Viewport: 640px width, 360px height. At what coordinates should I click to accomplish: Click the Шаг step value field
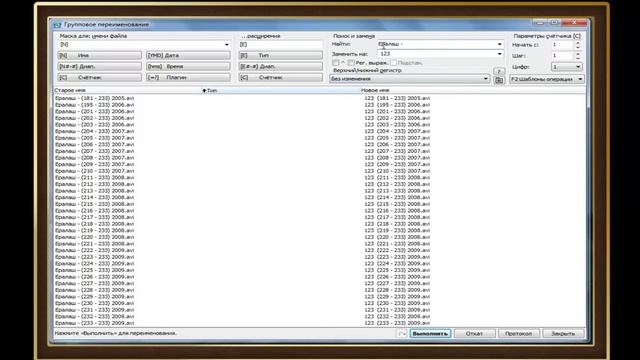point(562,56)
